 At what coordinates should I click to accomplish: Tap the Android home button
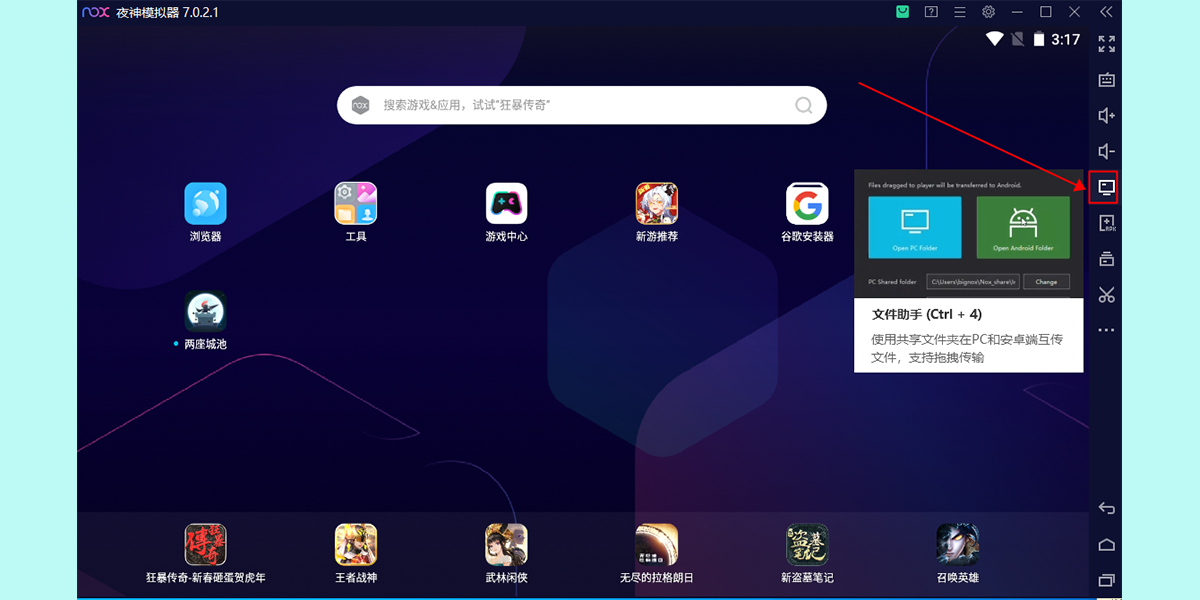pyautogui.click(x=1106, y=544)
